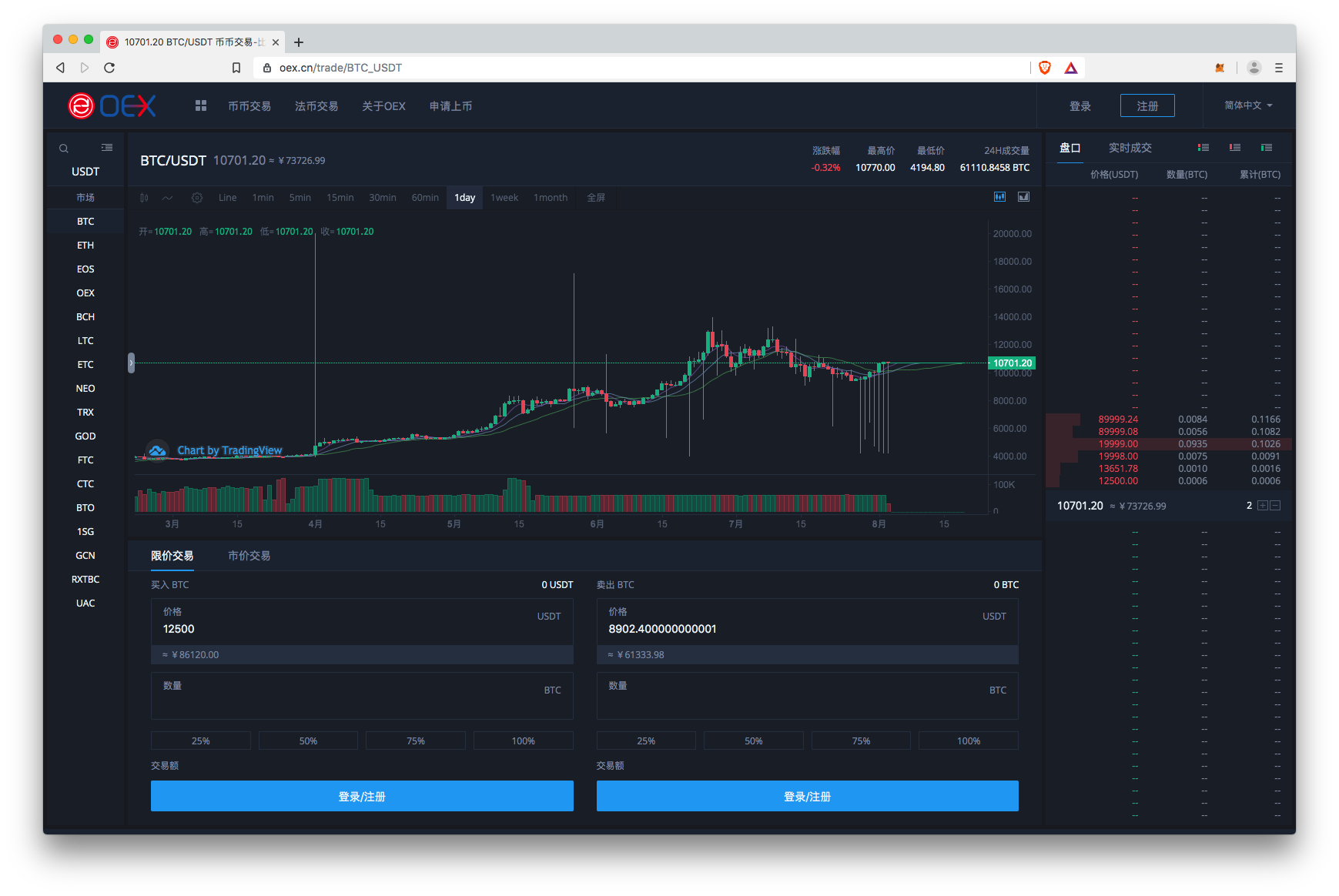Switch to K-line chart view icon
The height and width of the screenshot is (896, 1339).
pyautogui.click(x=999, y=197)
